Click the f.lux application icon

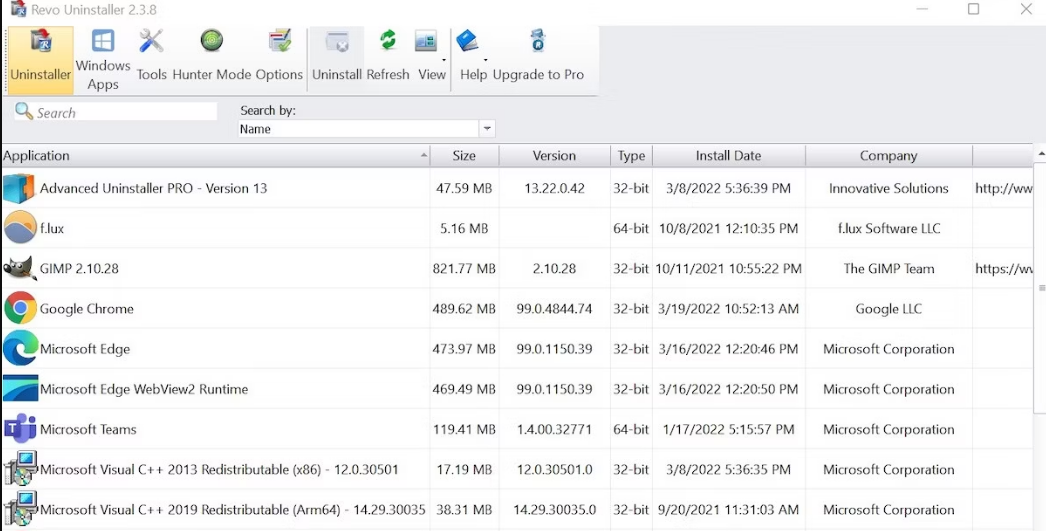pos(20,228)
